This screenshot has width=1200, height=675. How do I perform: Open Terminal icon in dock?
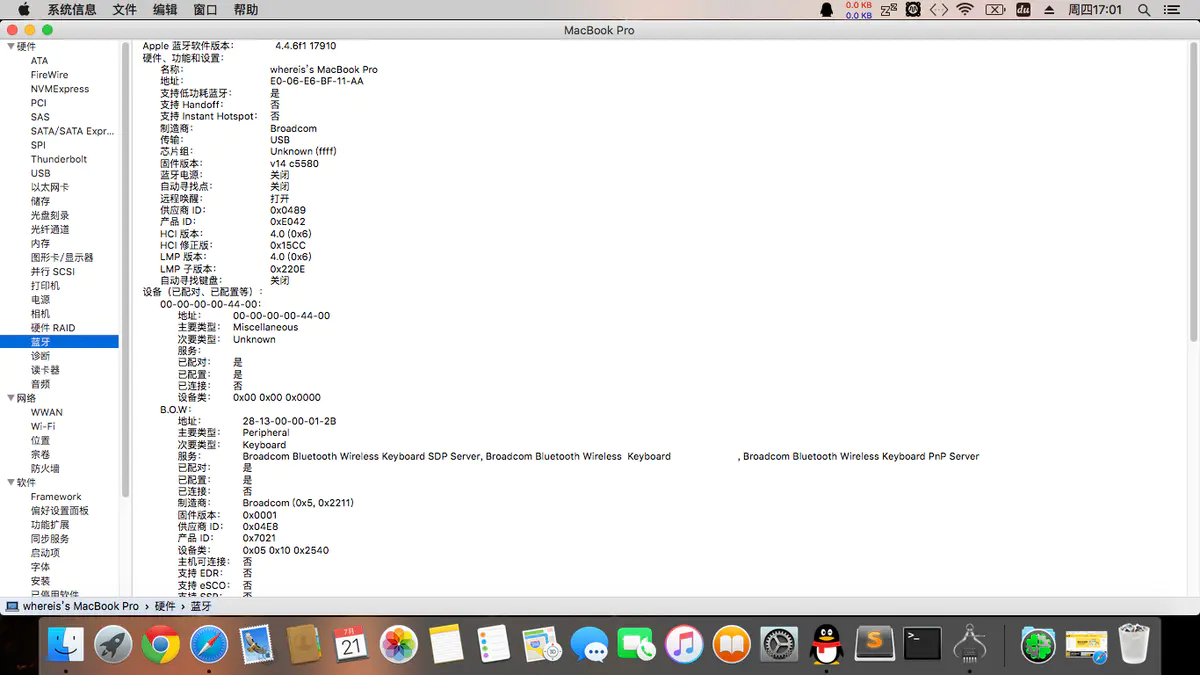click(x=921, y=644)
